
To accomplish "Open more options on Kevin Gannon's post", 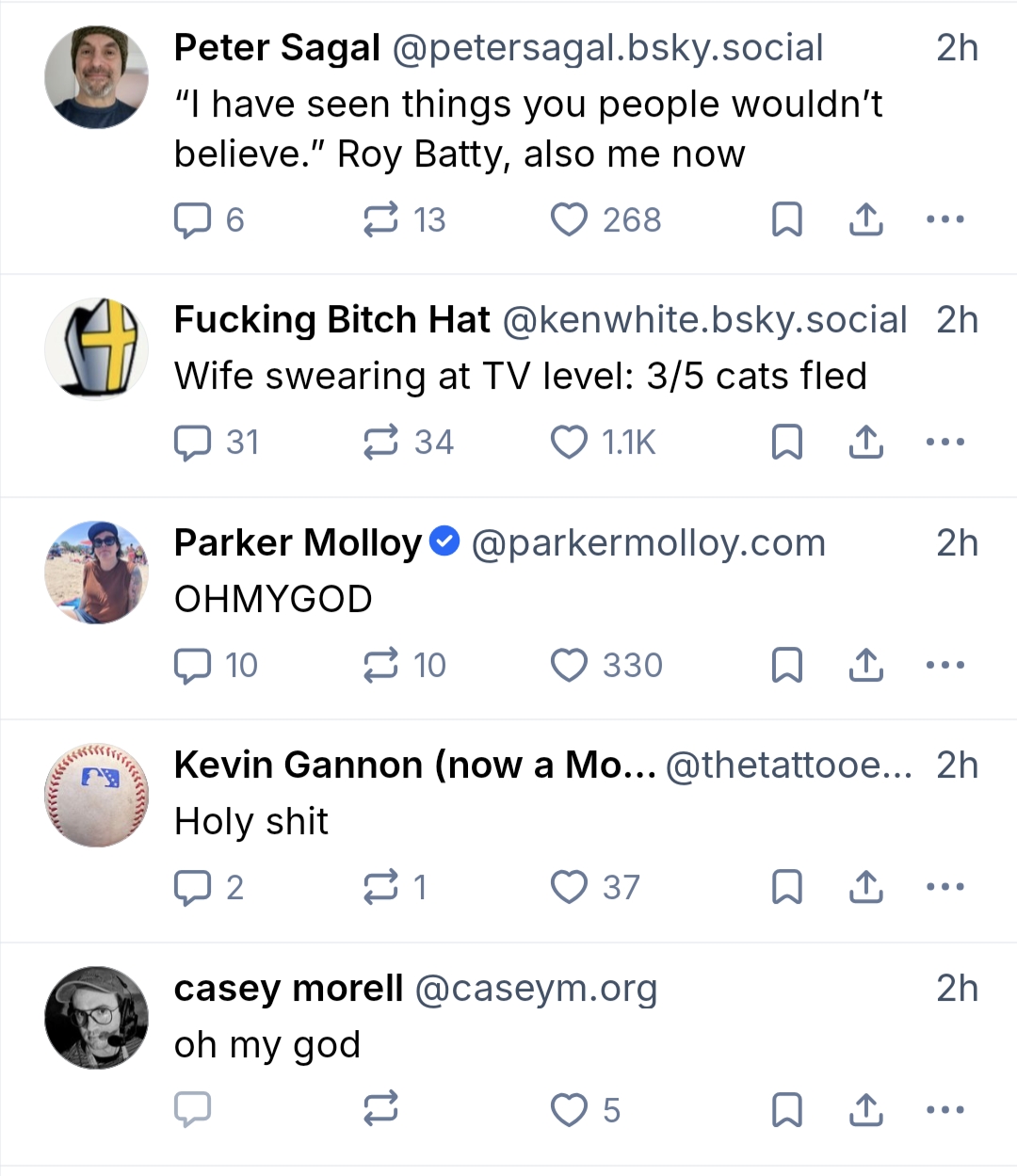I will tap(944, 887).
